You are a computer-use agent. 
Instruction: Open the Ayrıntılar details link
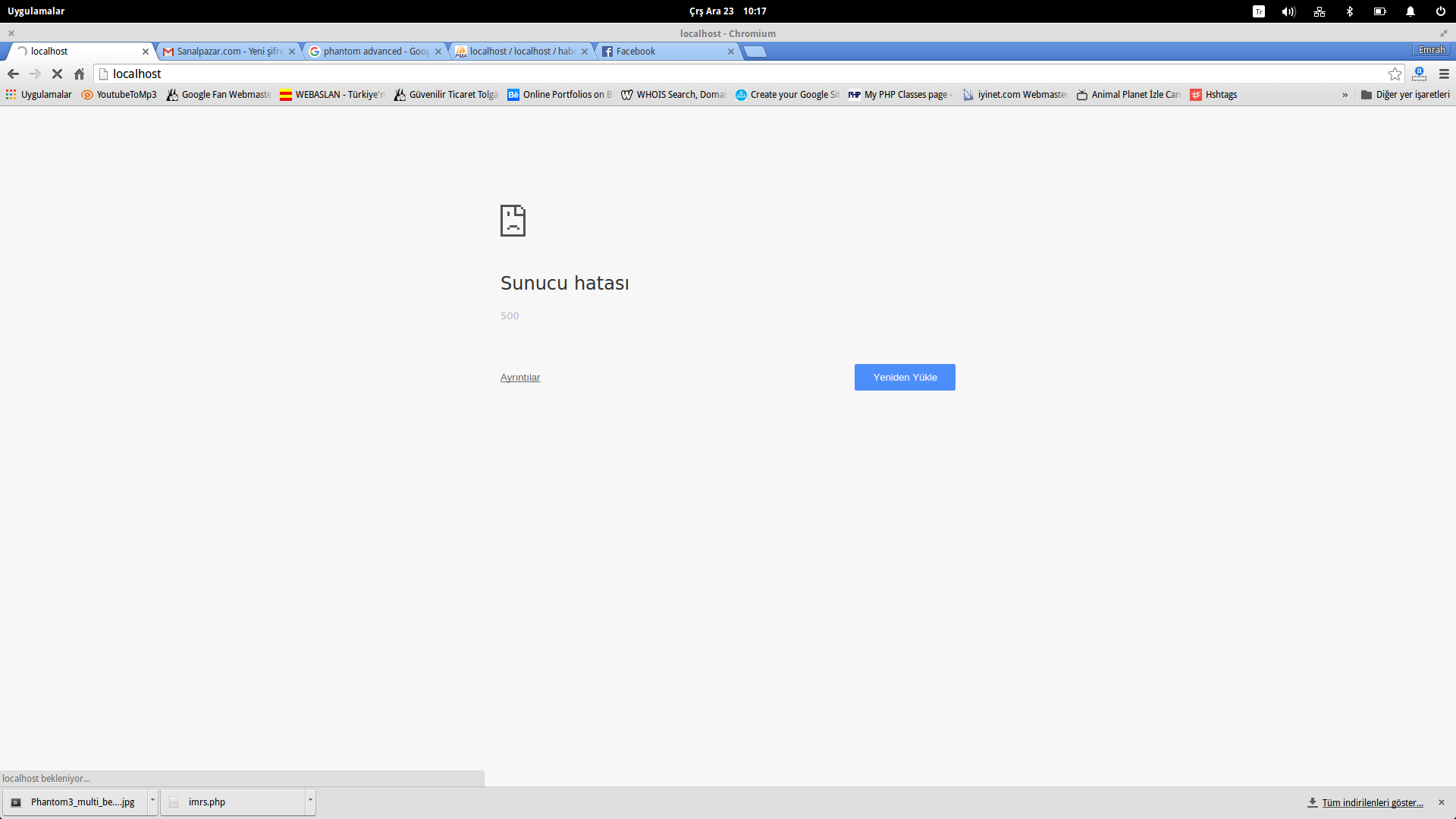[x=519, y=377]
